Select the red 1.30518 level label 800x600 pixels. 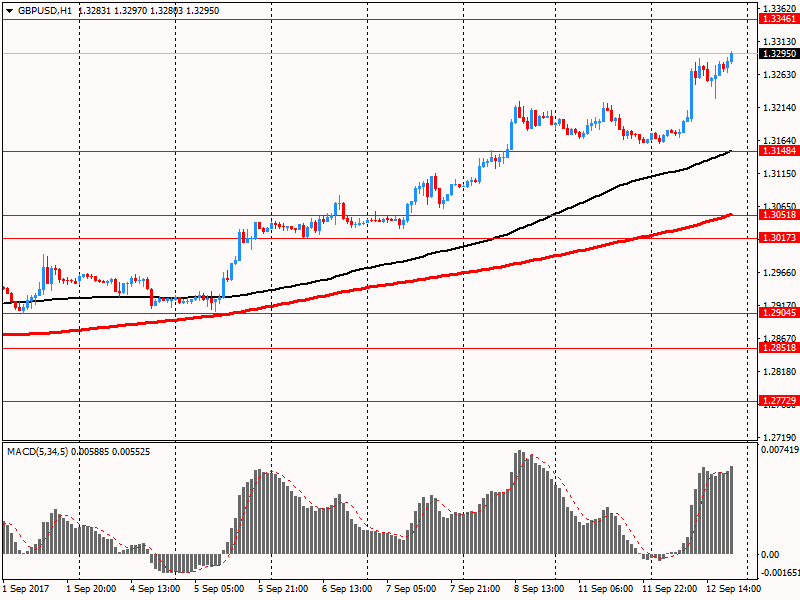click(779, 215)
